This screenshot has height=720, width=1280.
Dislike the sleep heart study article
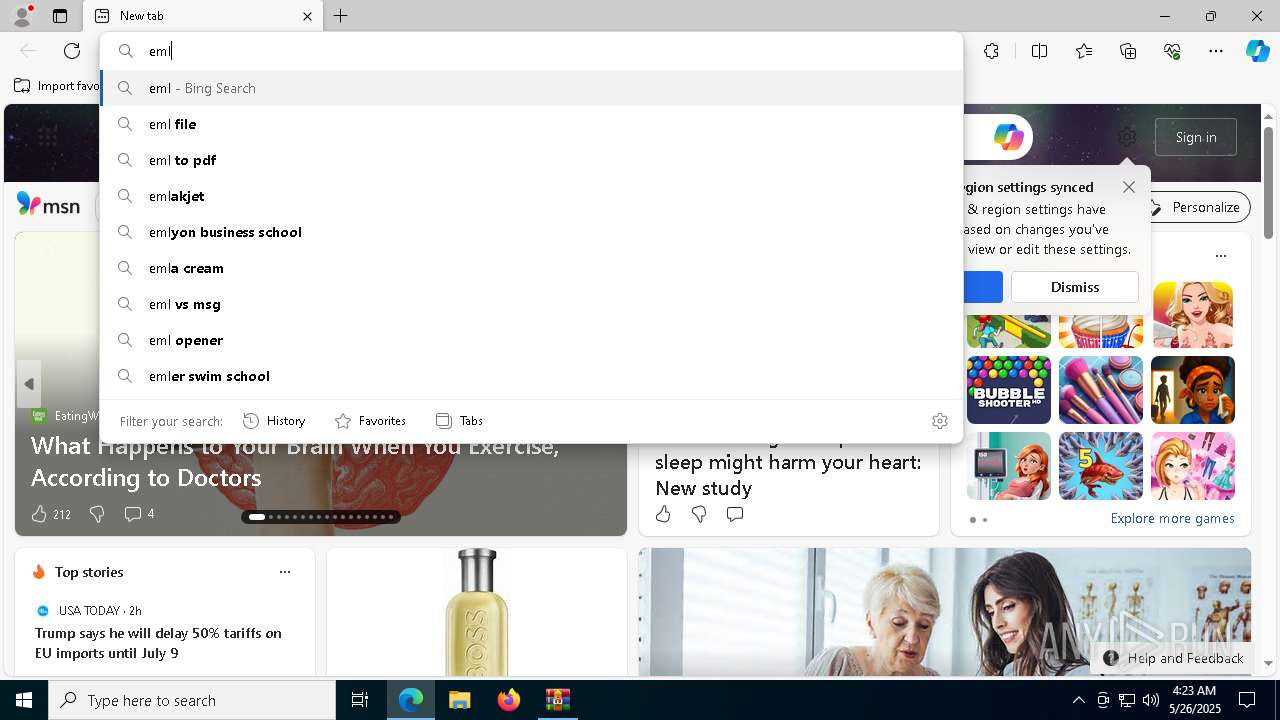click(x=699, y=514)
